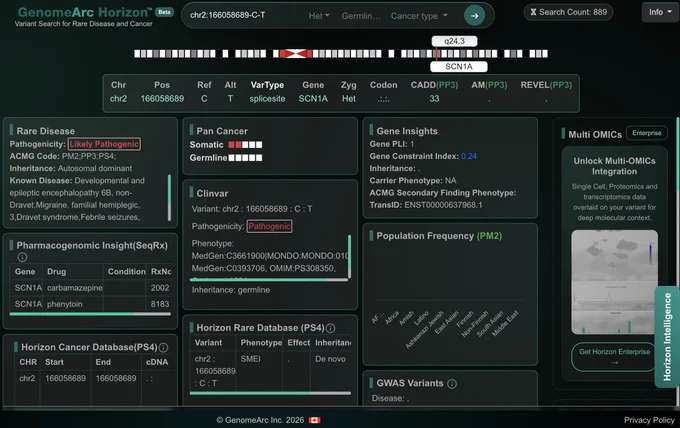Click the AM(PP3) column header
This screenshot has height=428, width=680.
coord(489,85)
